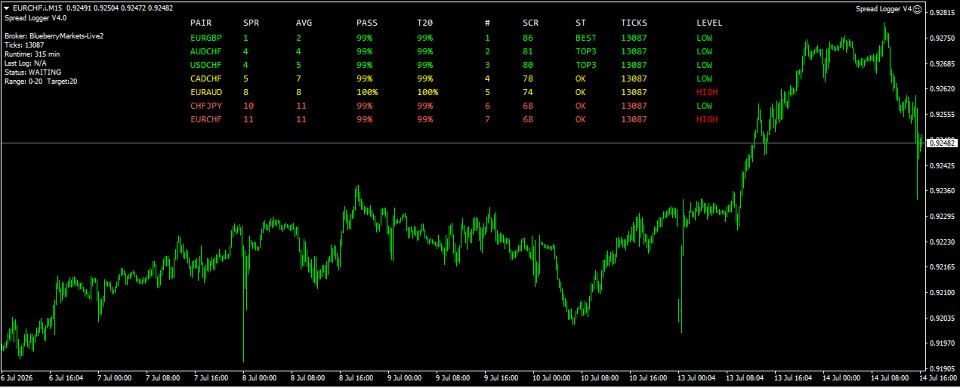The image size is (960, 388).
Task: Click the TICKS column header
Action: pos(634,23)
